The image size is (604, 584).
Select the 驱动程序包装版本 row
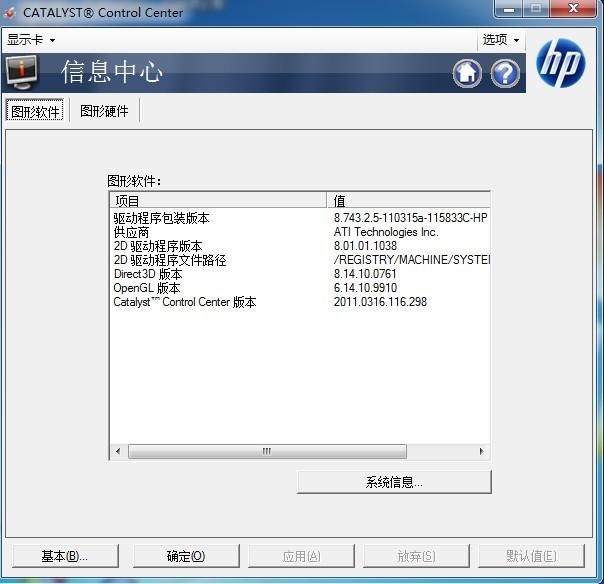tap(300, 218)
